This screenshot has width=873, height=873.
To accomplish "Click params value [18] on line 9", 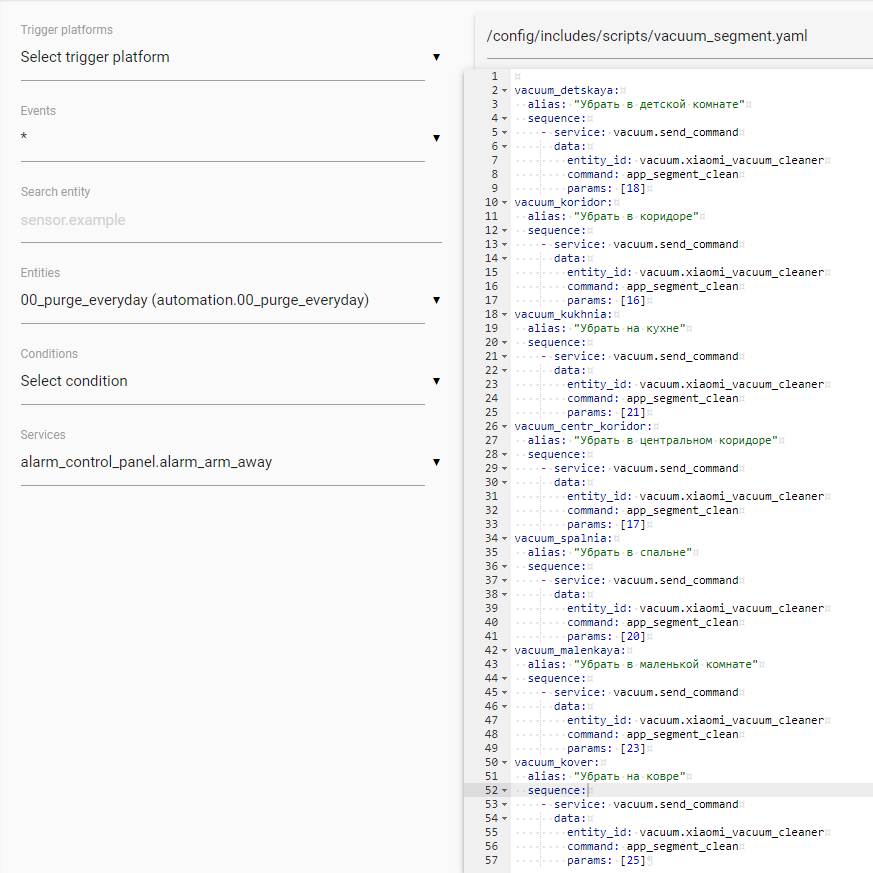I will [x=633, y=188].
